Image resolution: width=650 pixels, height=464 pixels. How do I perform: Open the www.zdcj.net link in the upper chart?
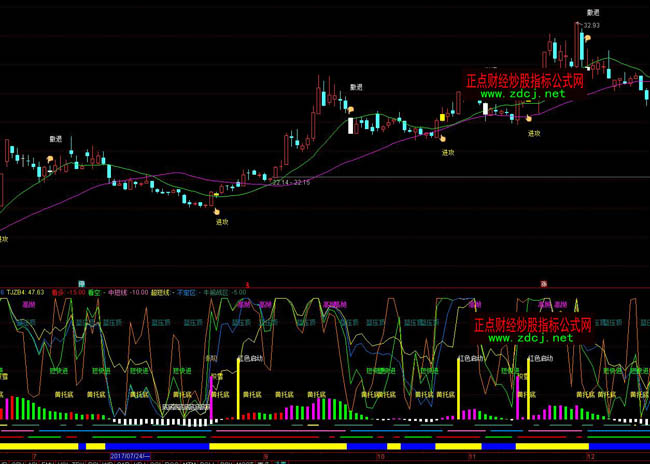[522, 94]
